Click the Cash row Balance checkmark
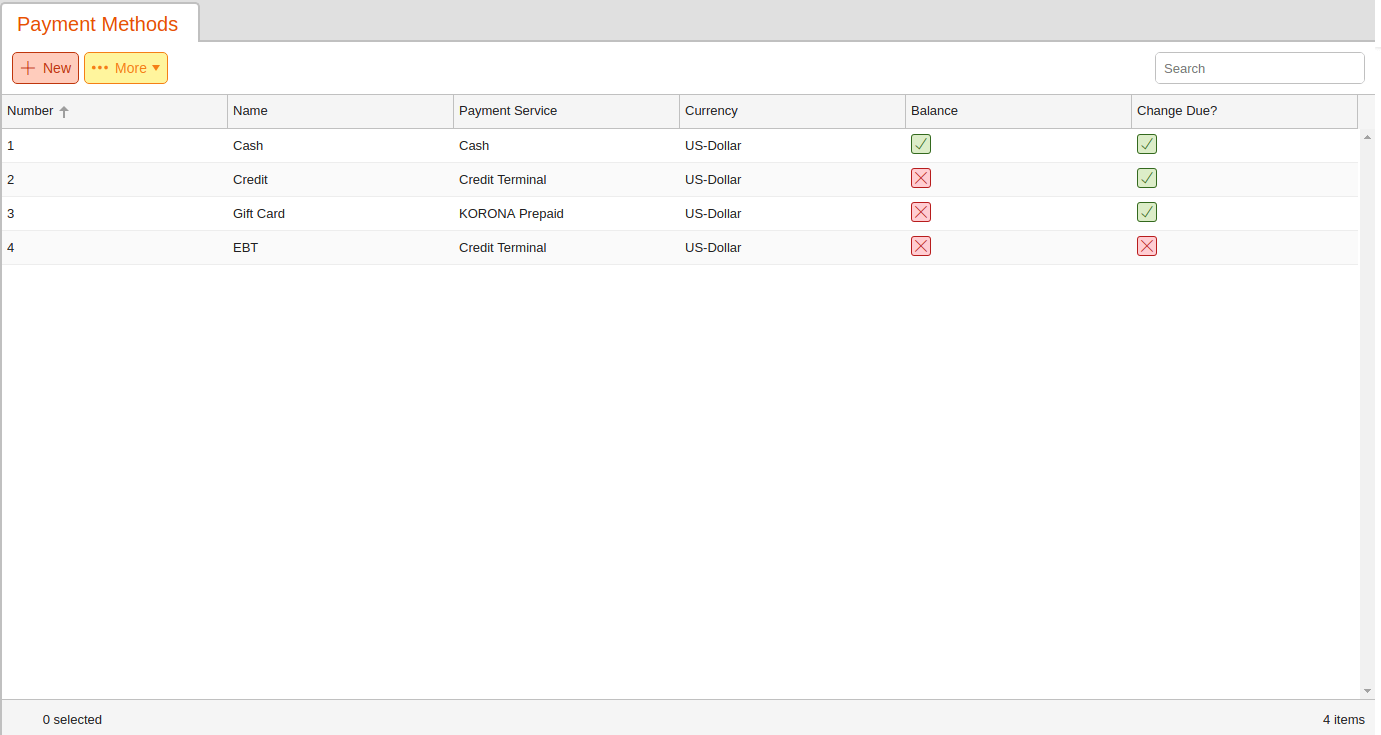 coord(921,144)
